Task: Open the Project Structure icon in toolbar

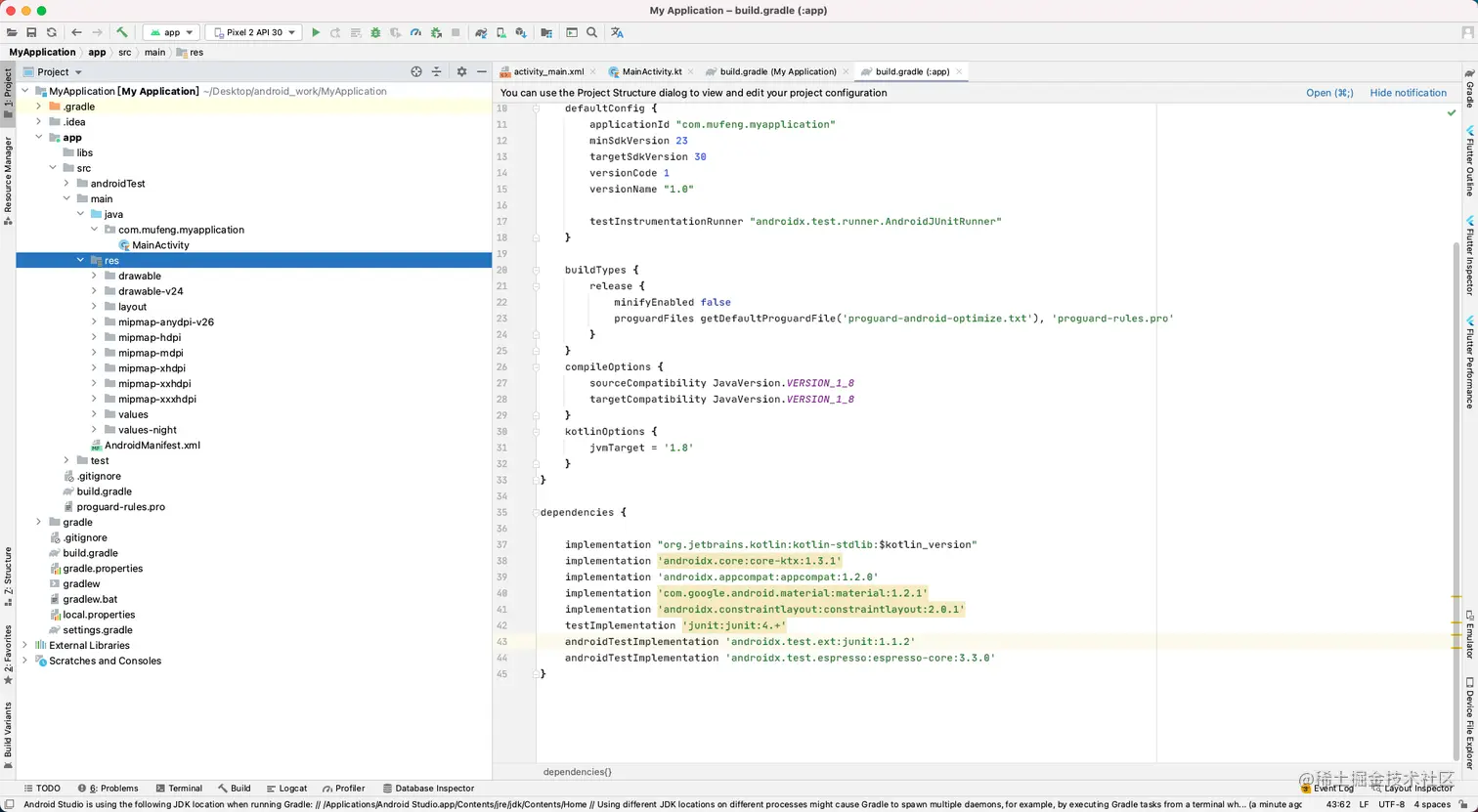Action: 546,32
